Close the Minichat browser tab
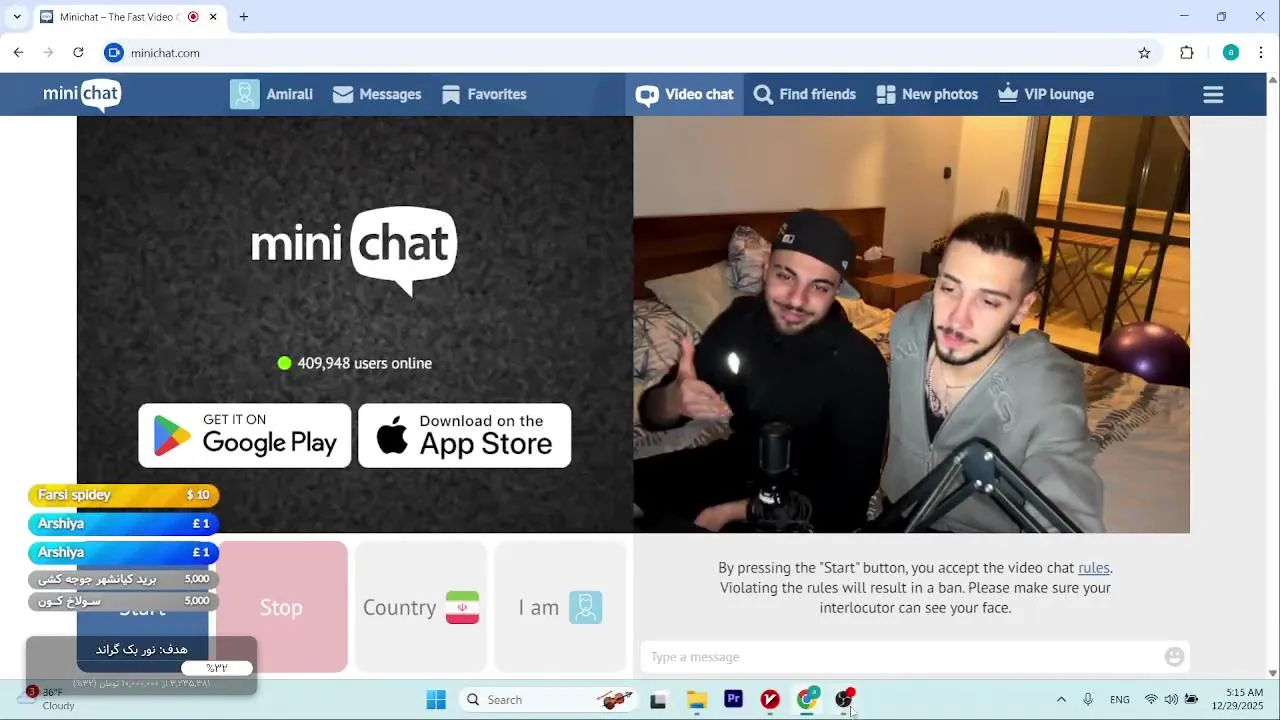 [213, 17]
